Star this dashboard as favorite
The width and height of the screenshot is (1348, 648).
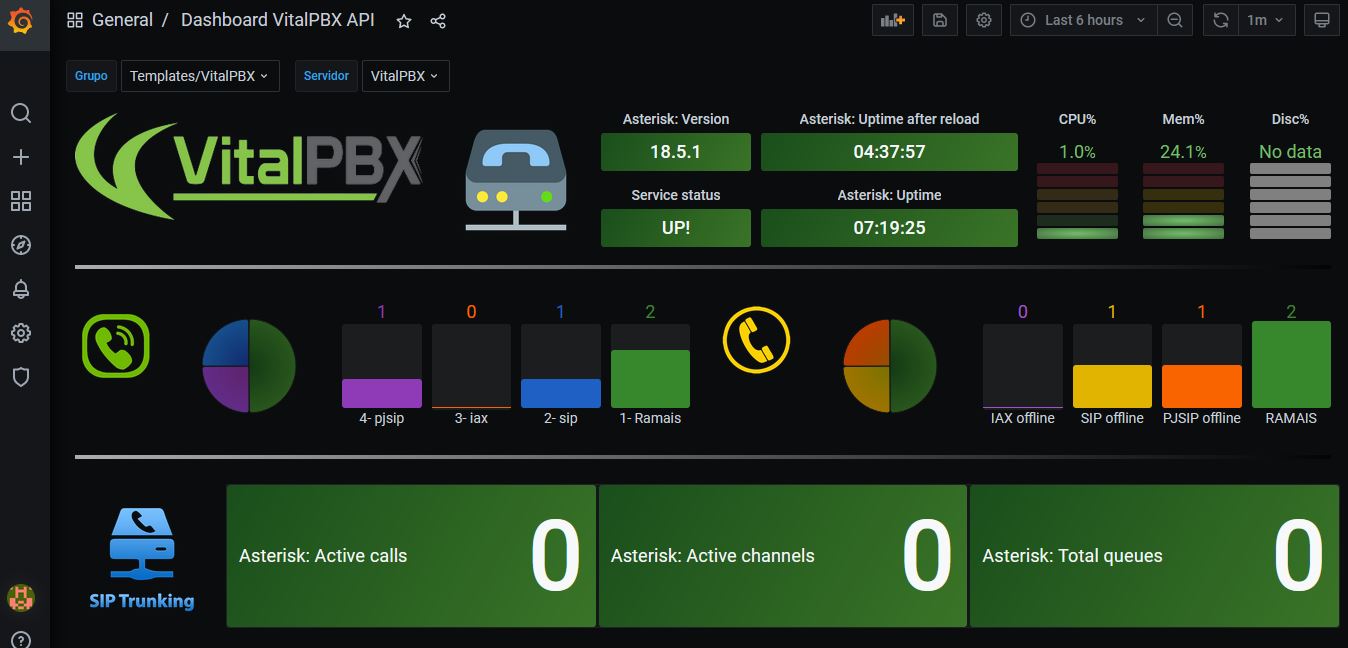point(404,21)
